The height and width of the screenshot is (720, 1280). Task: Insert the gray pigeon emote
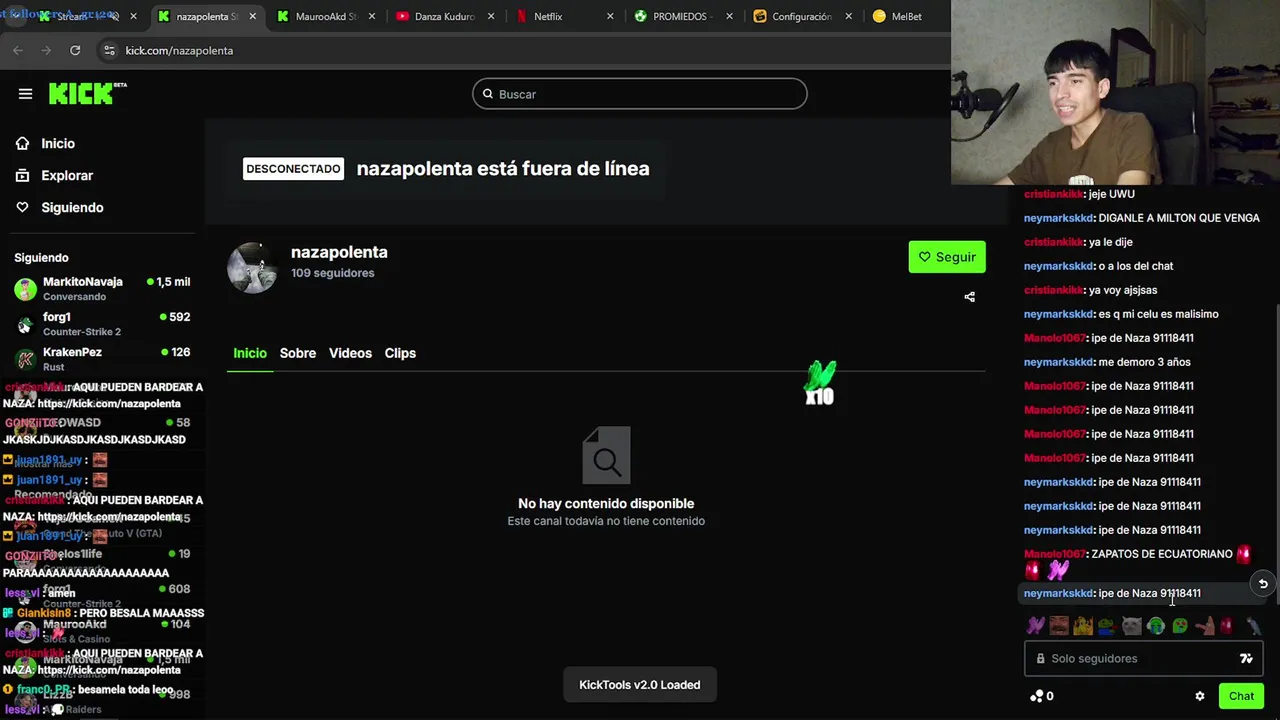[x=1253, y=626]
